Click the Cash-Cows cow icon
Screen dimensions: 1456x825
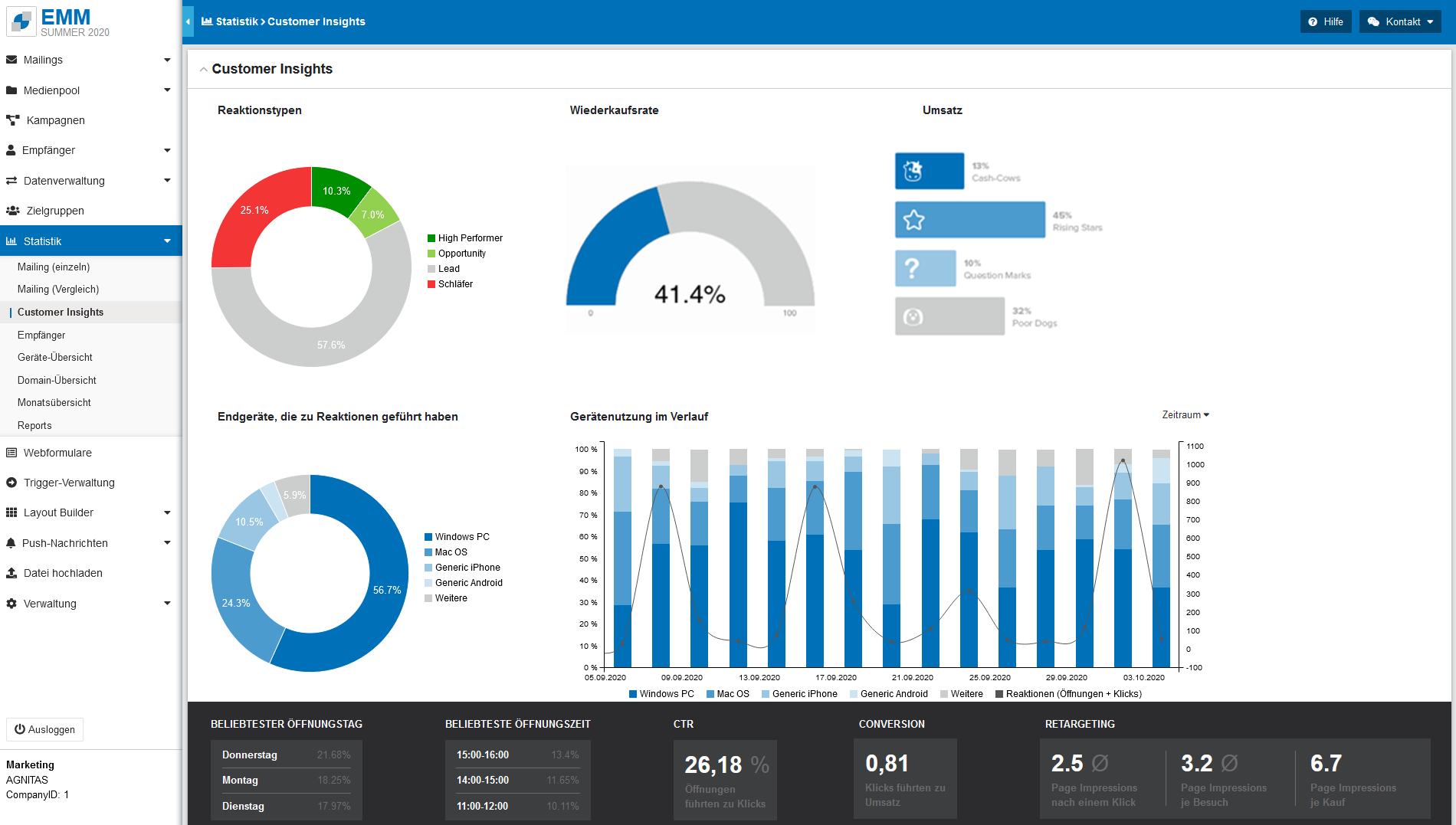coord(913,172)
